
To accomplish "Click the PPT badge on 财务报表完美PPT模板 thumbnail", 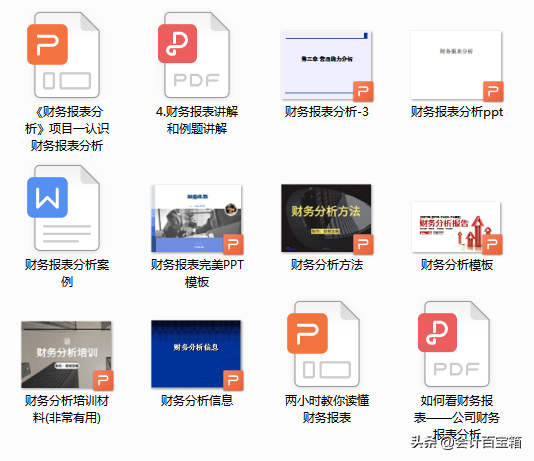I will click(x=233, y=244).
